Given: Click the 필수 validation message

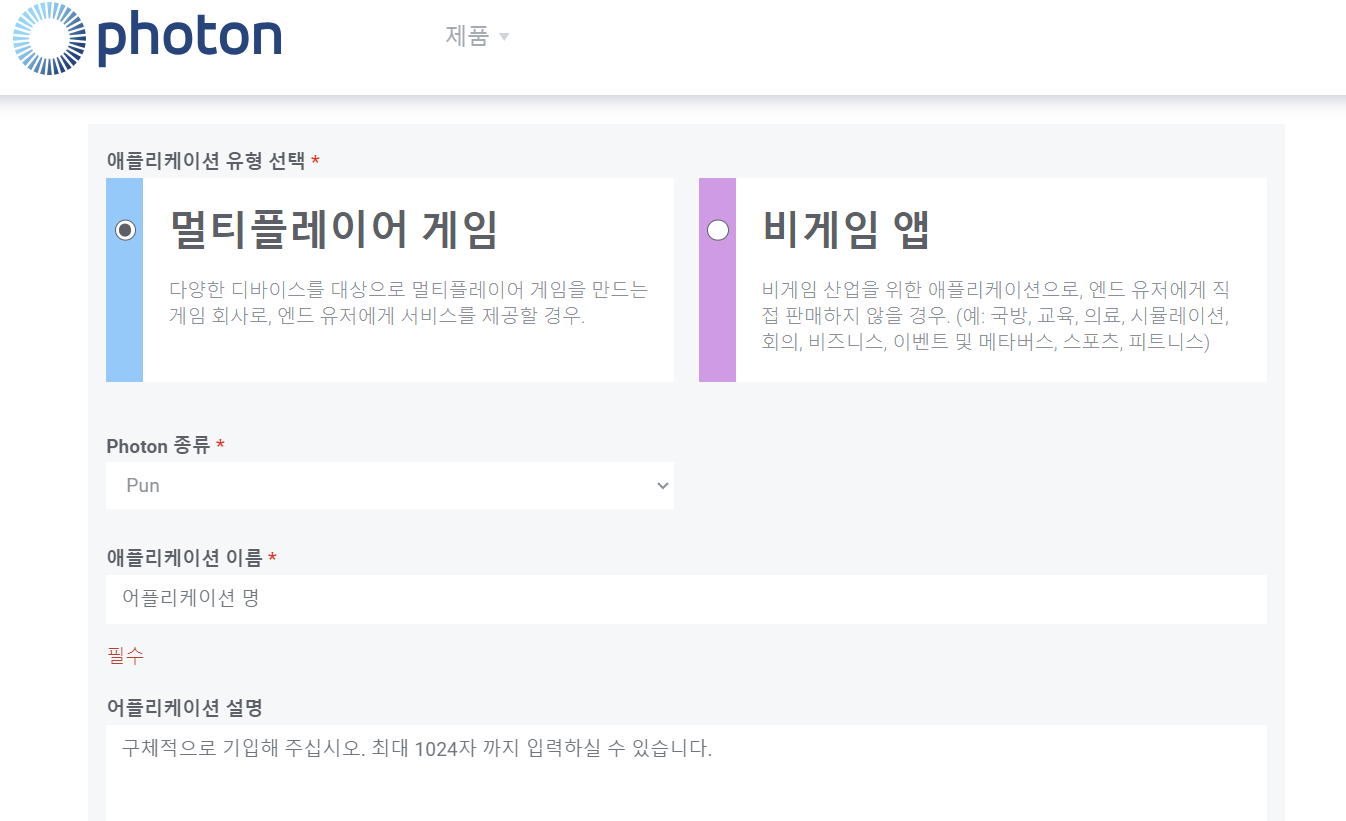Looking at the screenshot, I should click(x=125, y=656).
